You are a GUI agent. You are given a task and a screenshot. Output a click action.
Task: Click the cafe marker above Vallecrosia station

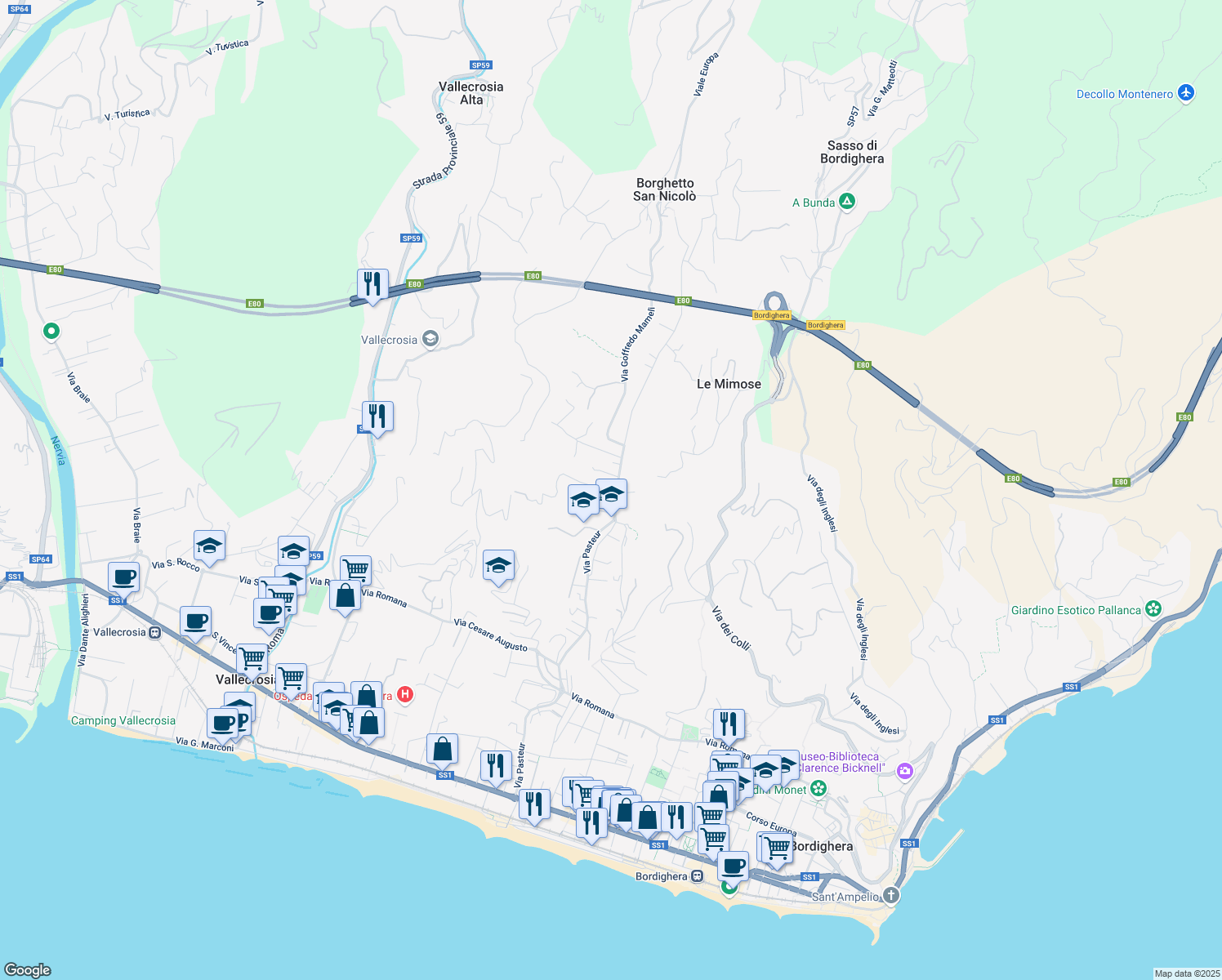point(195,622)
